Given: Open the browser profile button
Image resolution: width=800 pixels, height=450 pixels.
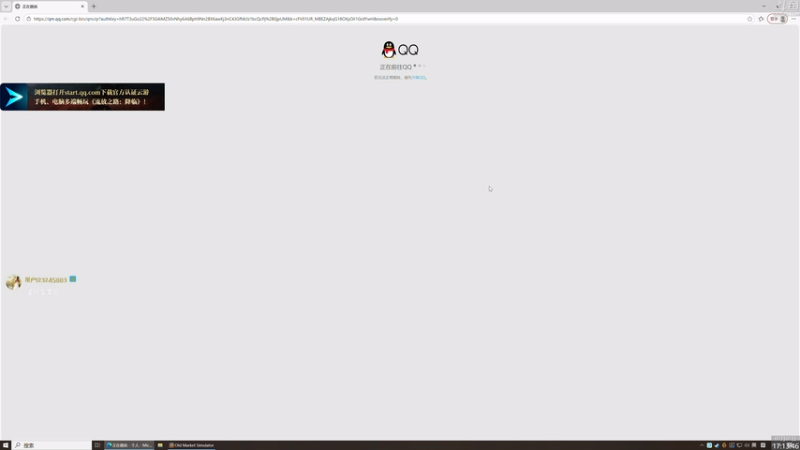Looking at the screenshot, I should pos(778,19).
